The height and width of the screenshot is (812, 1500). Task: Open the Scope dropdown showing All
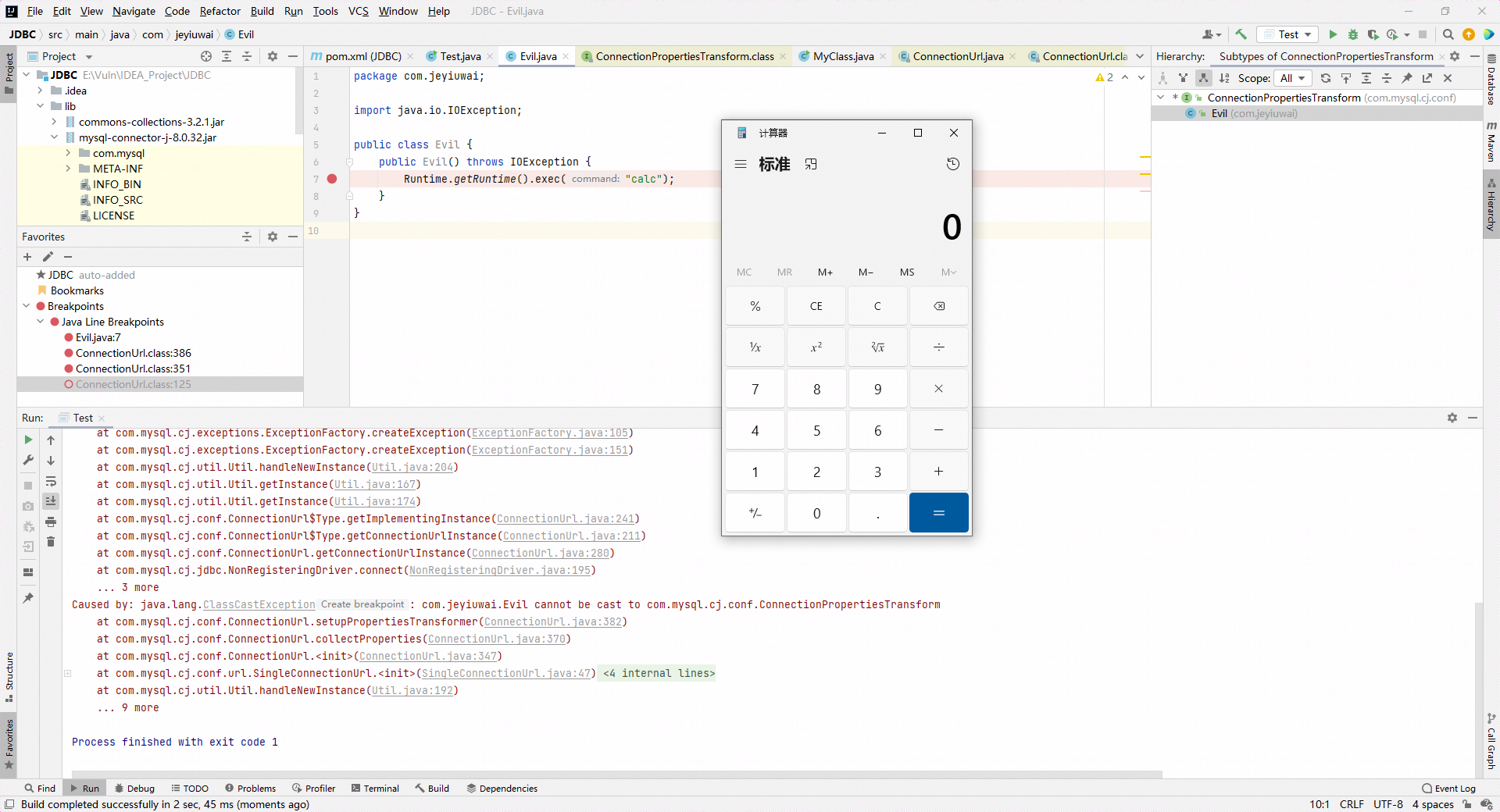click(x=1293, y=78)
